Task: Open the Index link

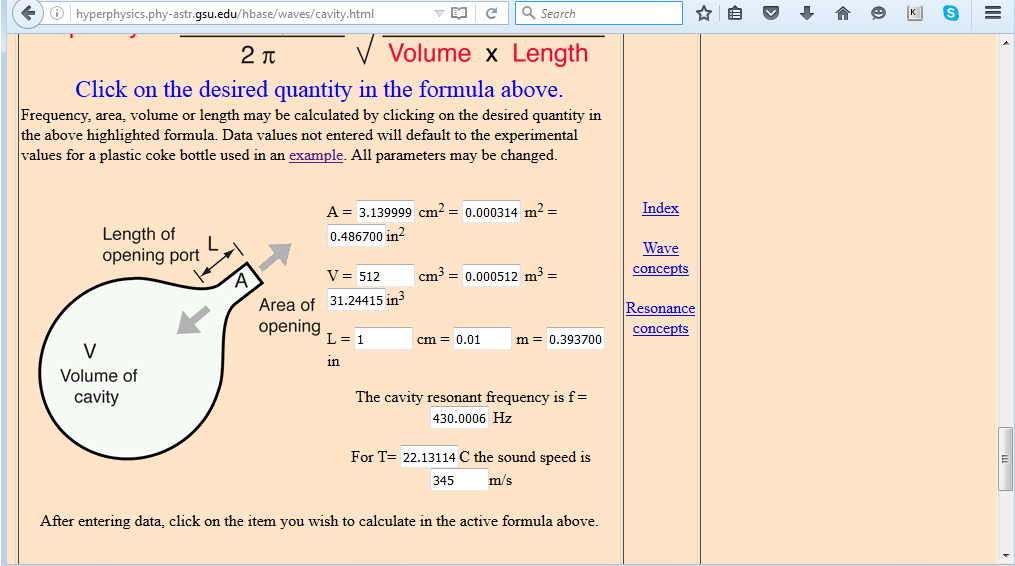Action: pyautogui.click(x=660, y=208)
